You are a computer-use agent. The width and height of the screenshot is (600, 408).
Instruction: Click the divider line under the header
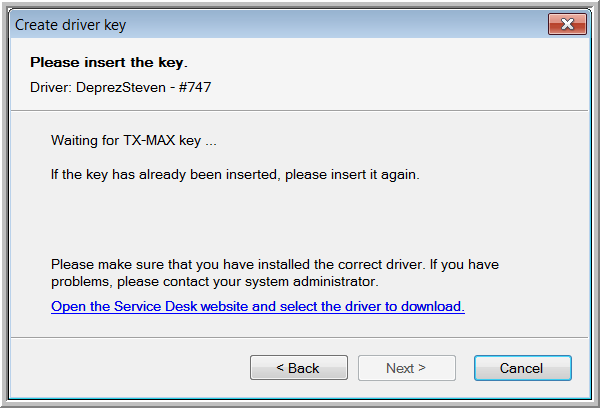click(300, 109)
